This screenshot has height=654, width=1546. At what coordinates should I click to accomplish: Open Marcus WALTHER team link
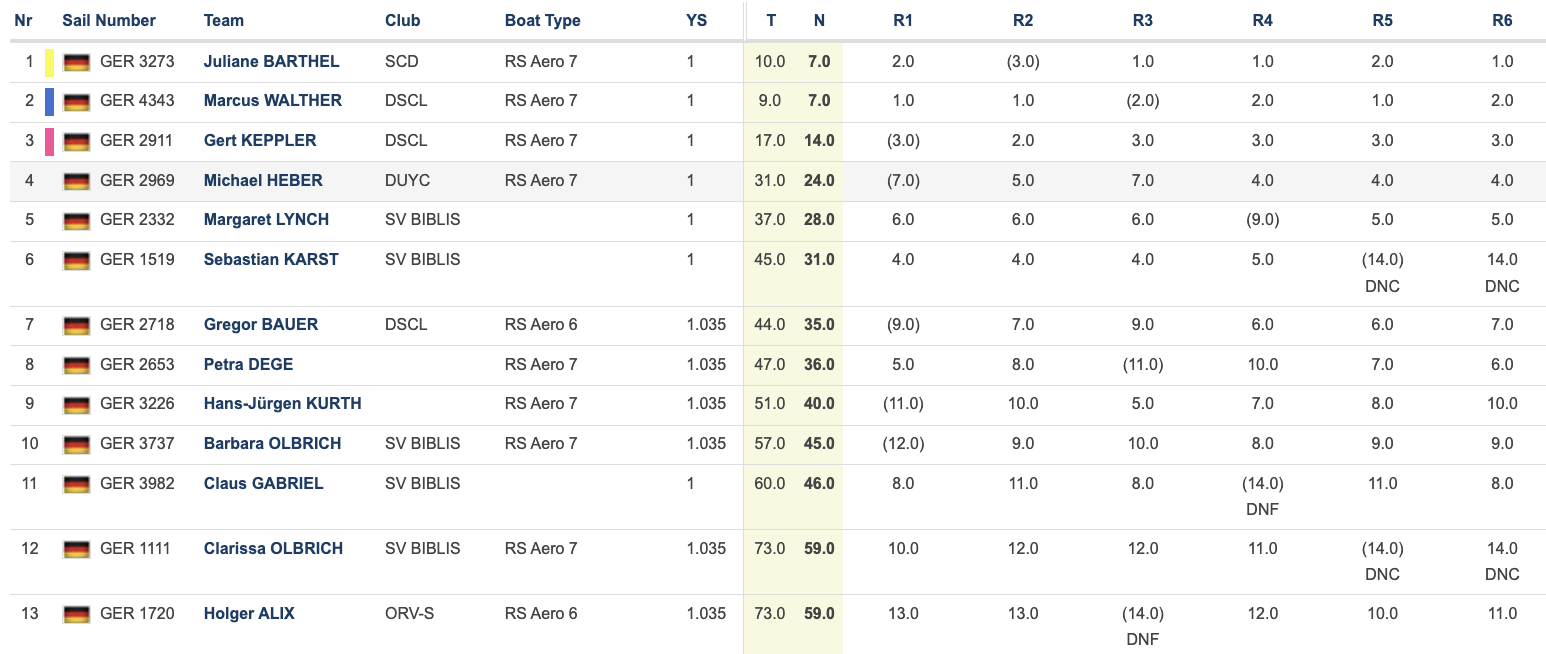click(272, 100)
